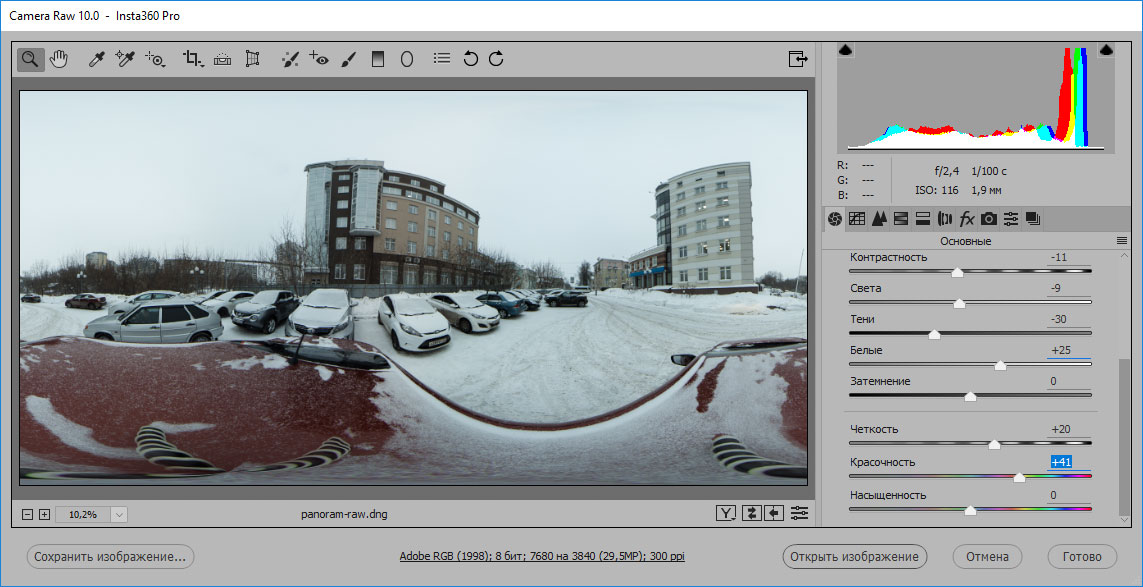Pick the Crop tool

click(192, 59)
